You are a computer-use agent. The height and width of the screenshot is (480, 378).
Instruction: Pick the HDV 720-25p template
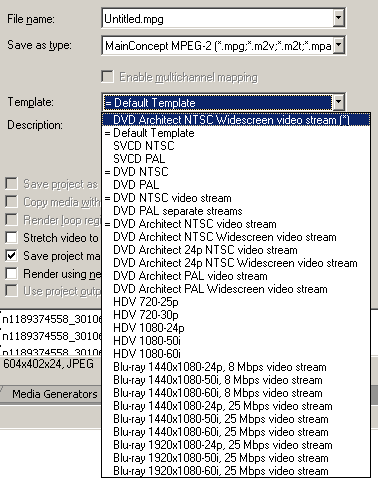tap(236, 302)
